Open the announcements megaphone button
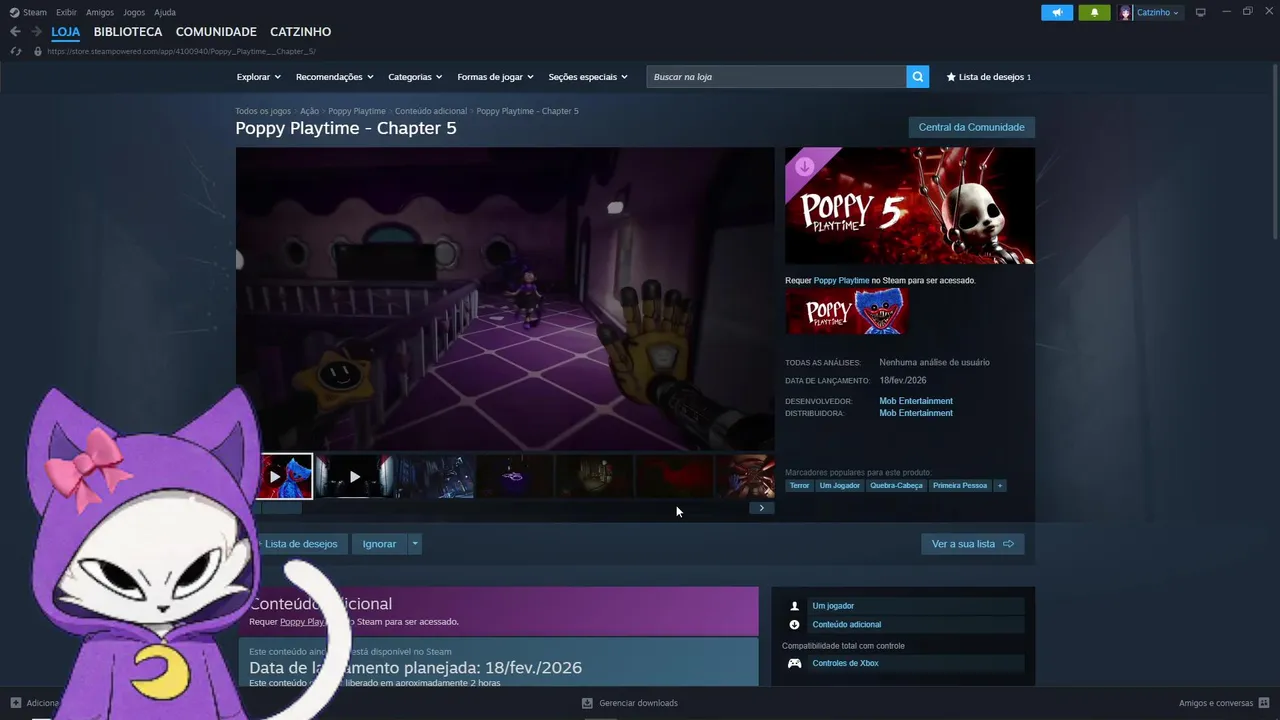 1057,13
